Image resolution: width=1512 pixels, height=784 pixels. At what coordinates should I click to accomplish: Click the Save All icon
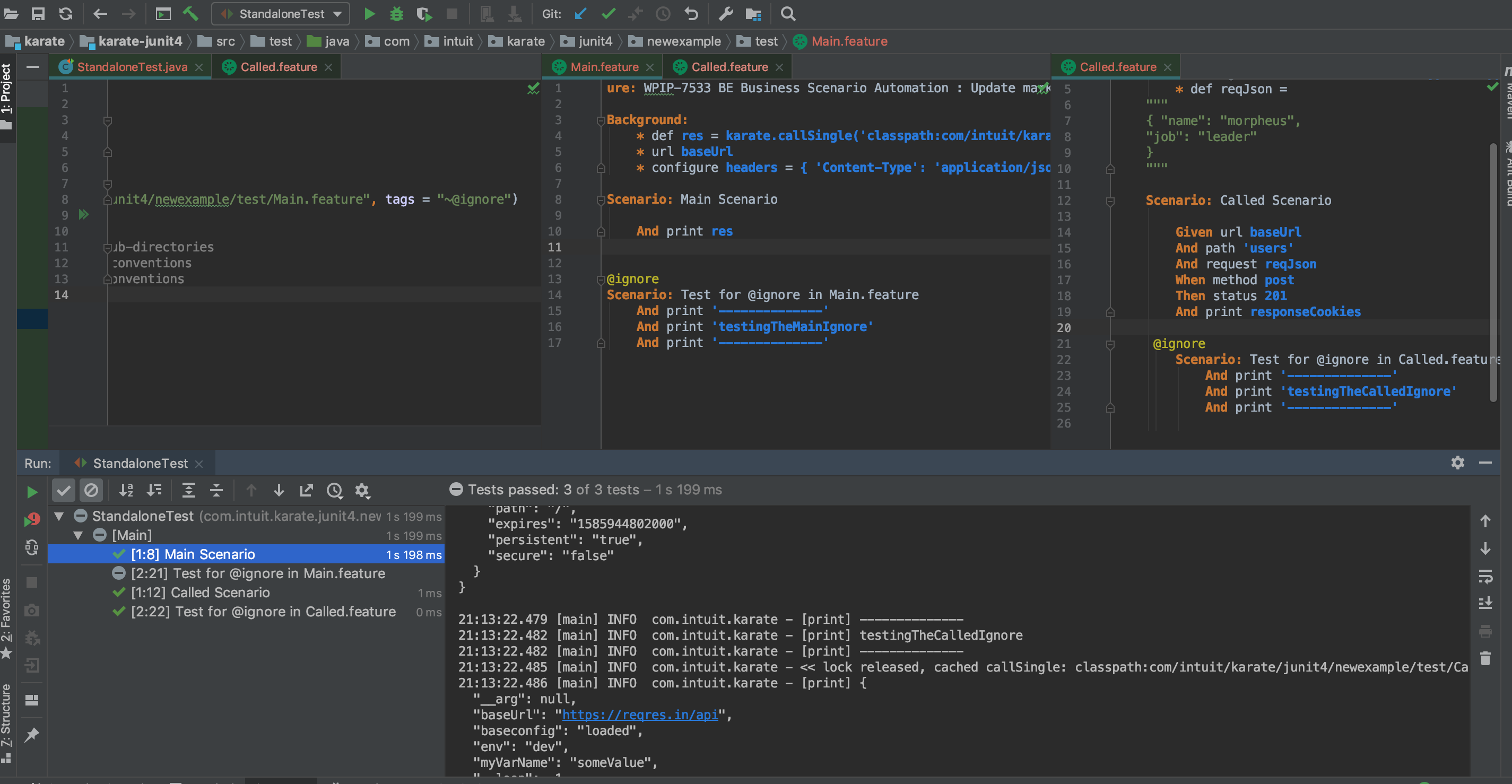(38, 13)
